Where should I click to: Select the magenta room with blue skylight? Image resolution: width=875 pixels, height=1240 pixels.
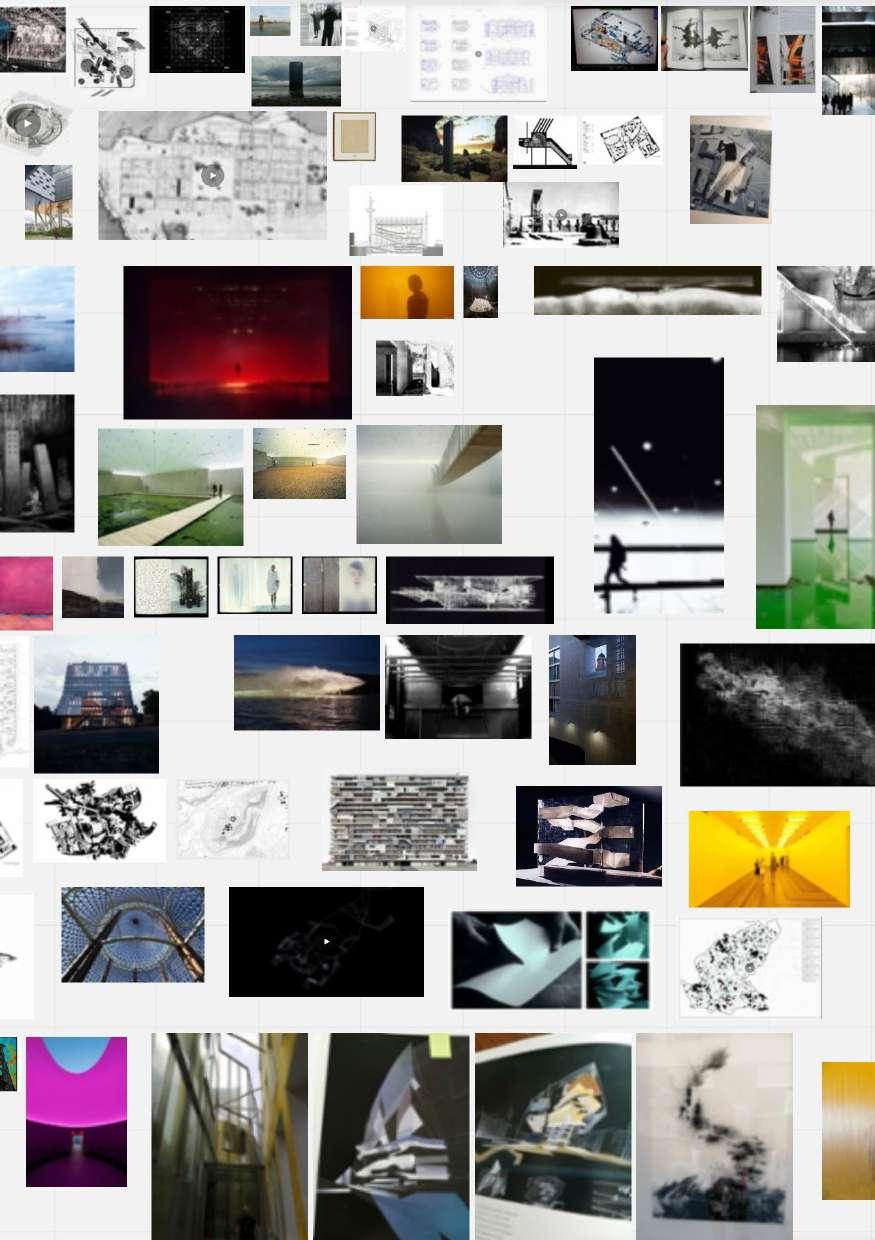(76, 1112)
